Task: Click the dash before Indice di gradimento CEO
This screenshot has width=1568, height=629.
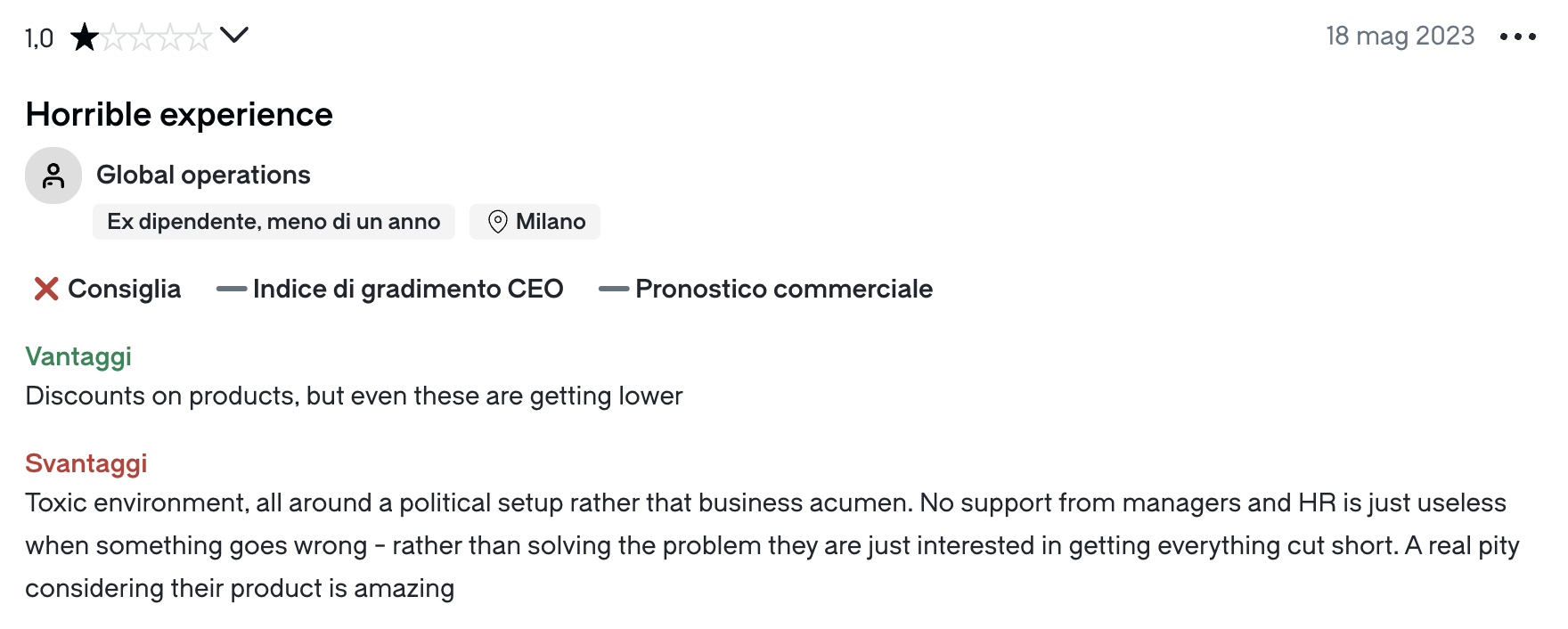Action: click(x=231, y=289)
